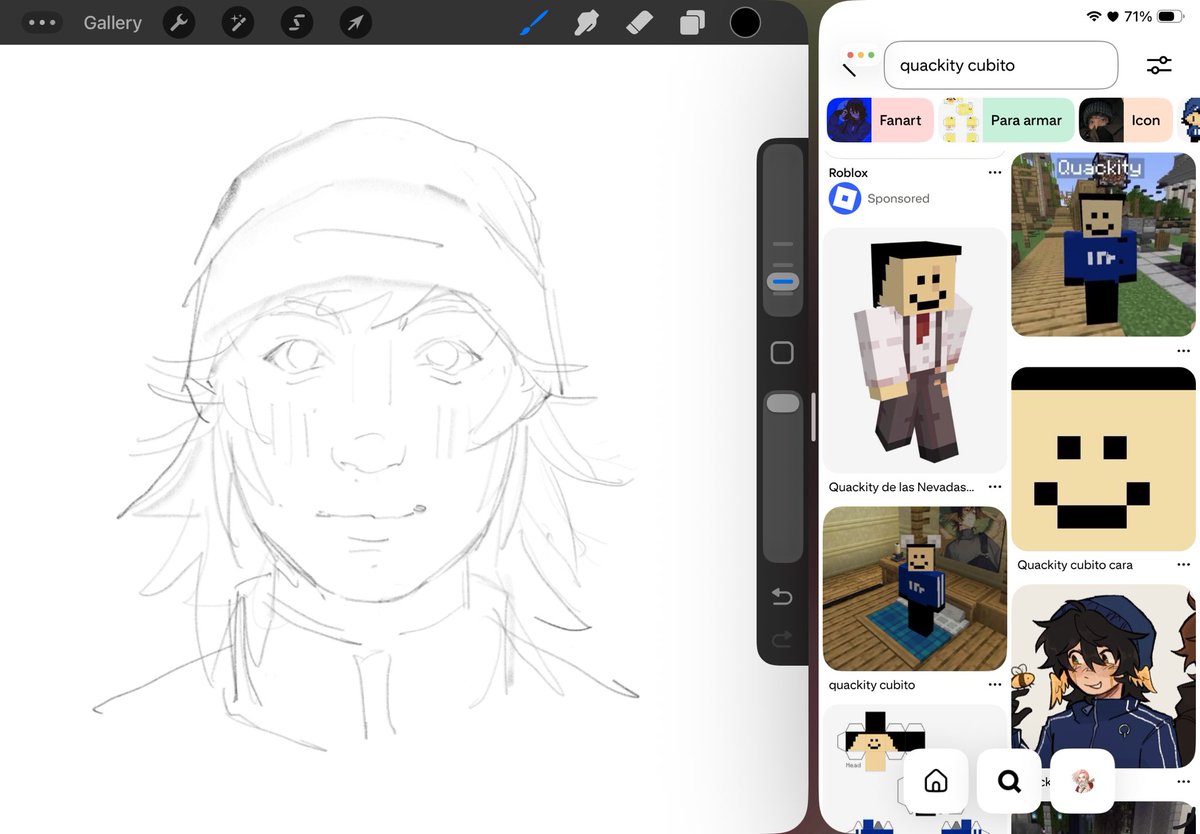The height and width of the screenshot is (834, 1200).
Task: Open options for the Roblox sponsored pin
Action: click(x=994, y=173)
